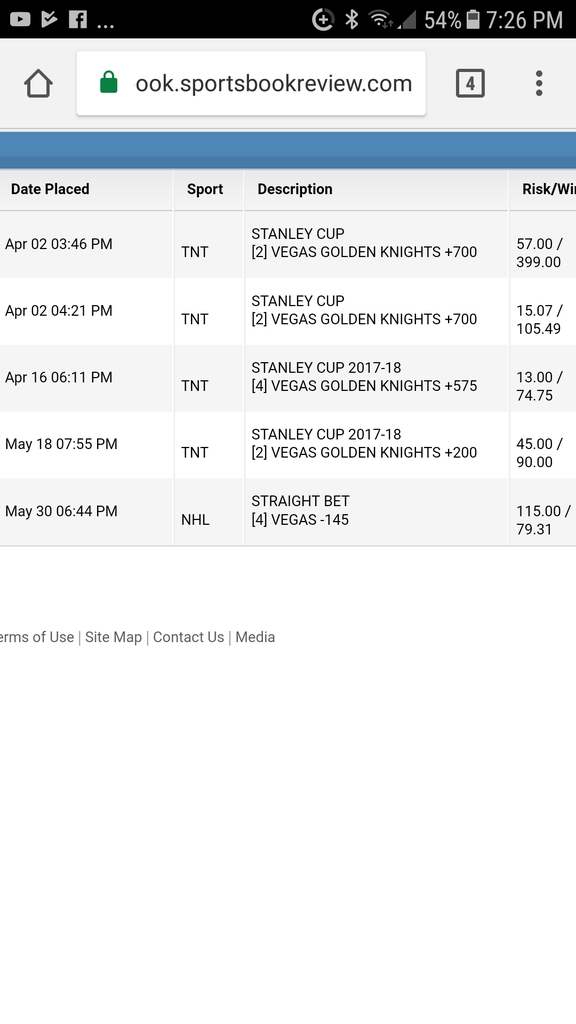This screenshot has width=576, height=1024.
Task: Tap the browser home icon
Action: click(x=38, y=84)
